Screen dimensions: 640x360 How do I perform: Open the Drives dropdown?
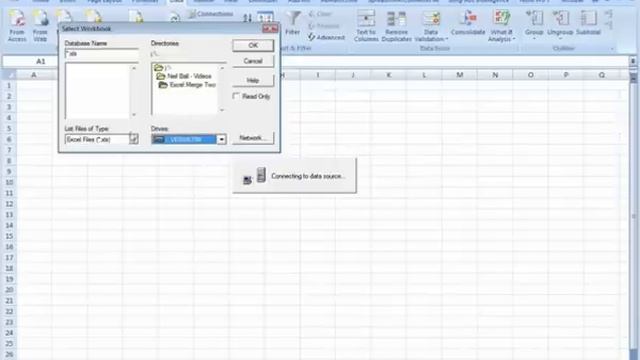pyautogui.click(x=222, y=140)
